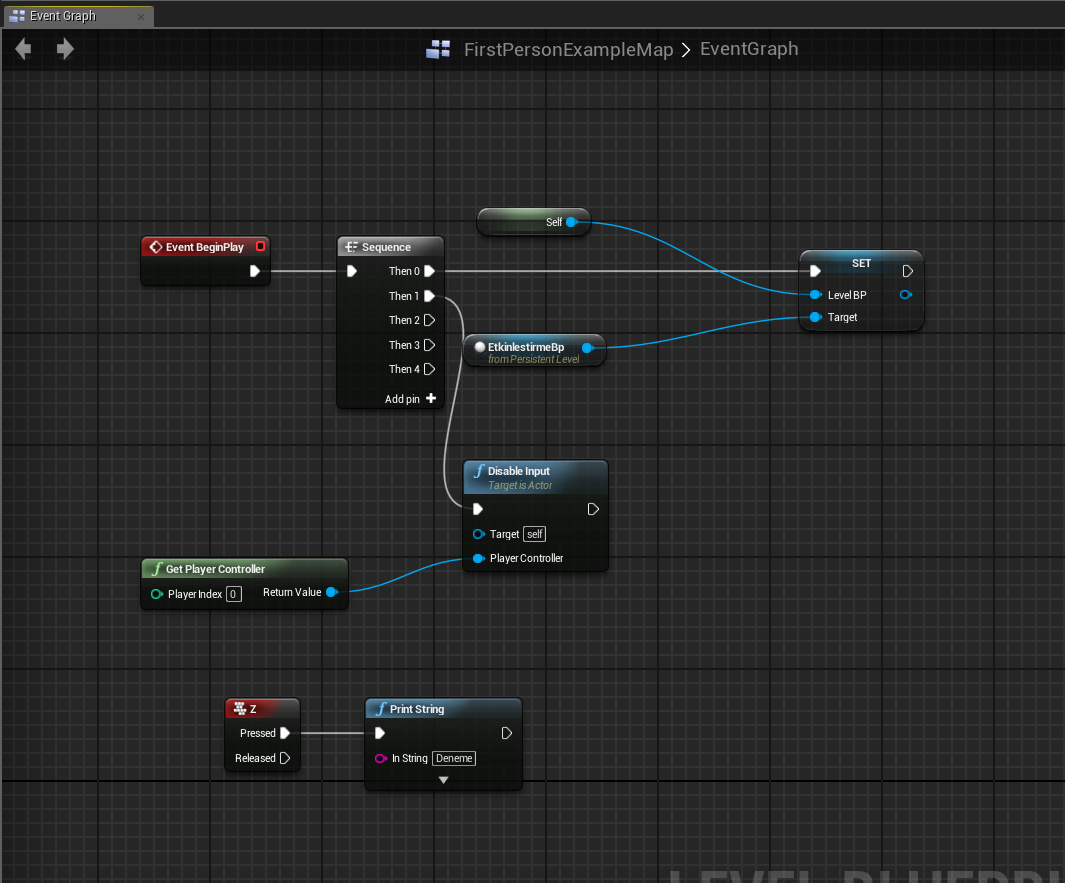Click the Level BP input pin
Viewport: 1065px width, 883px height.
816,295
